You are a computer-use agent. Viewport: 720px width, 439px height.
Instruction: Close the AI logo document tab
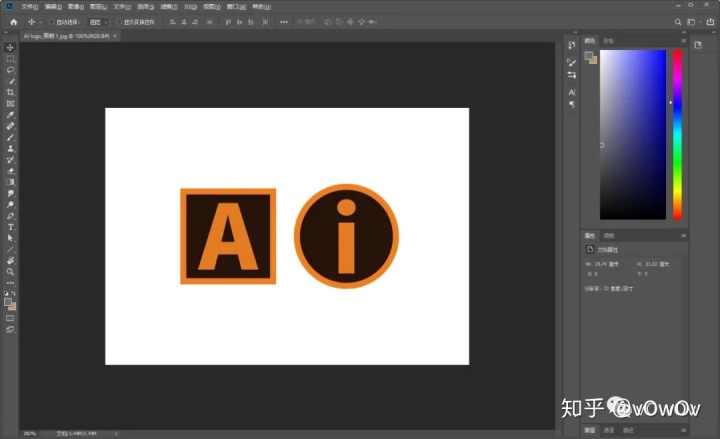[115, 36]
